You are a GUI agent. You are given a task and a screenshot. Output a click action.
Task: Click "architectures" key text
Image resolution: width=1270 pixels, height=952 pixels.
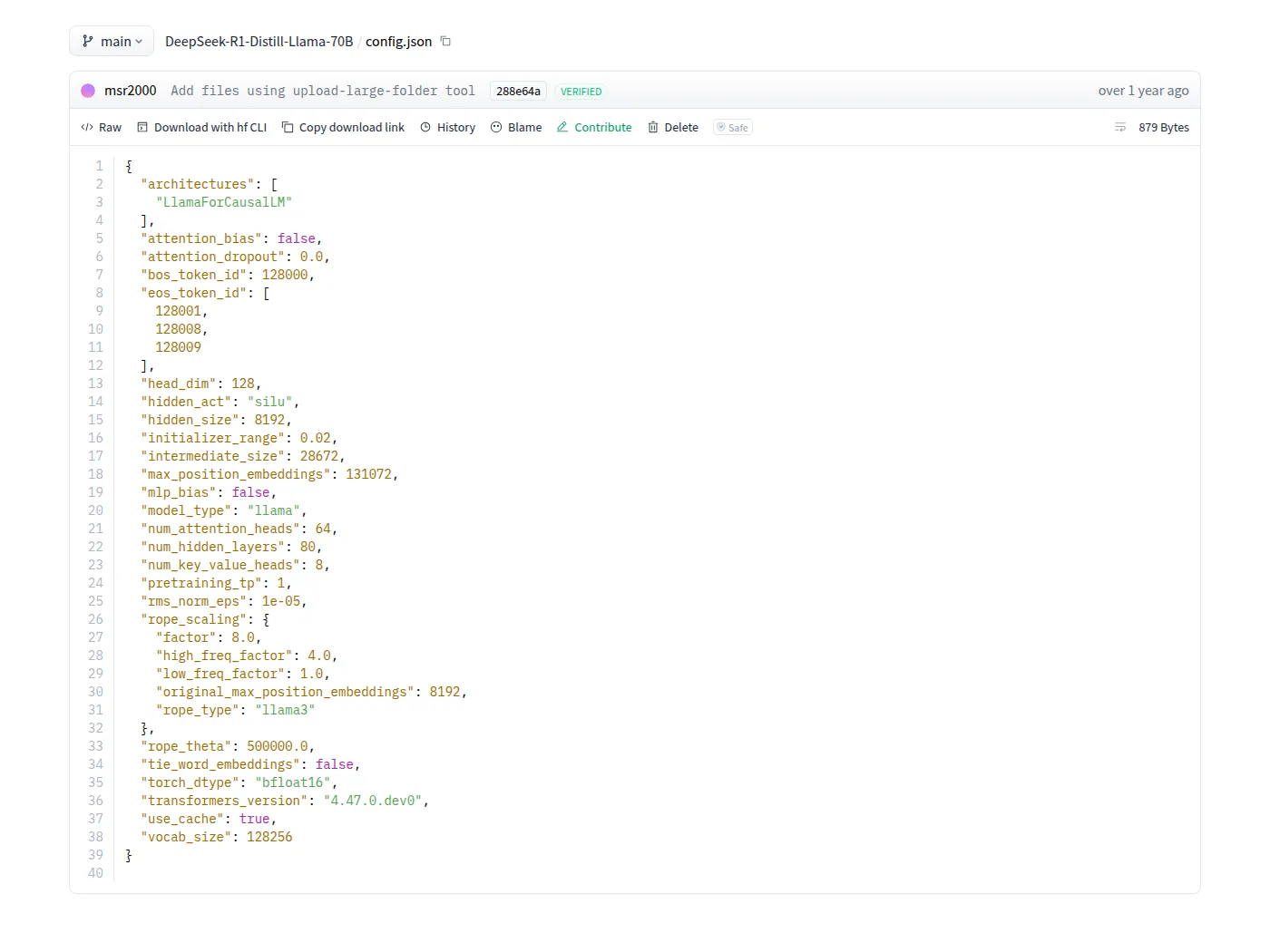click(x=198, y=184)
